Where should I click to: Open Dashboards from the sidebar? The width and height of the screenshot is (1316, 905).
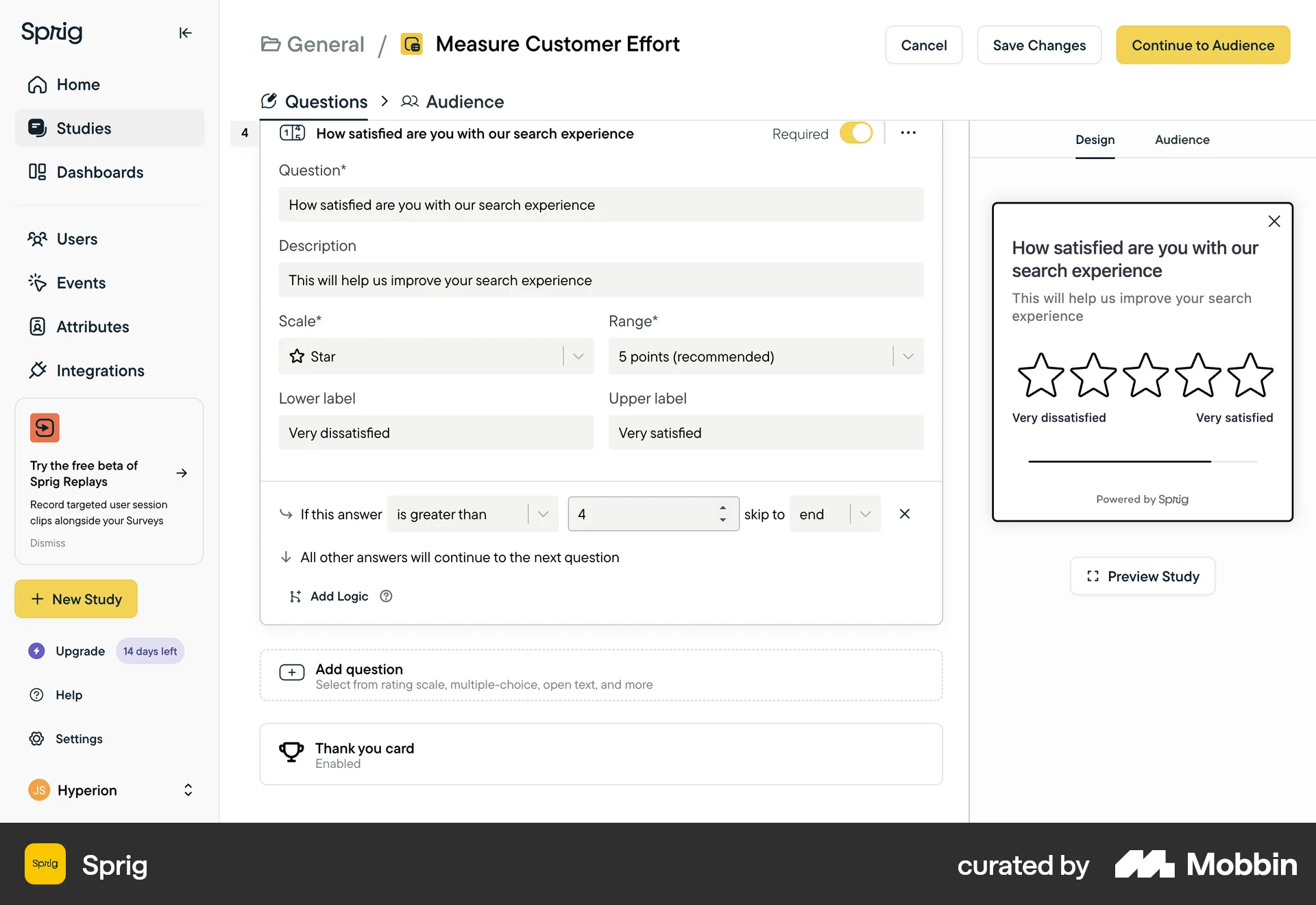pos(99,172)
